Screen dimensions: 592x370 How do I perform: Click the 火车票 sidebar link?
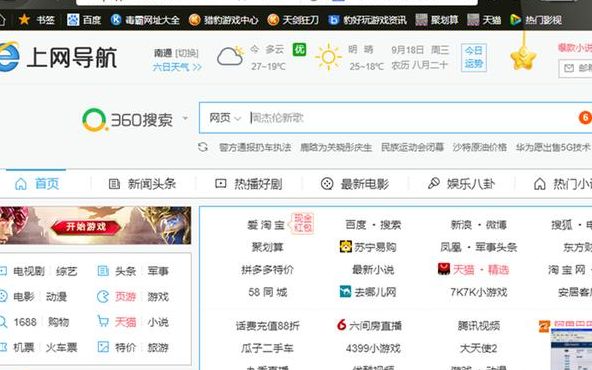[62, 347]
